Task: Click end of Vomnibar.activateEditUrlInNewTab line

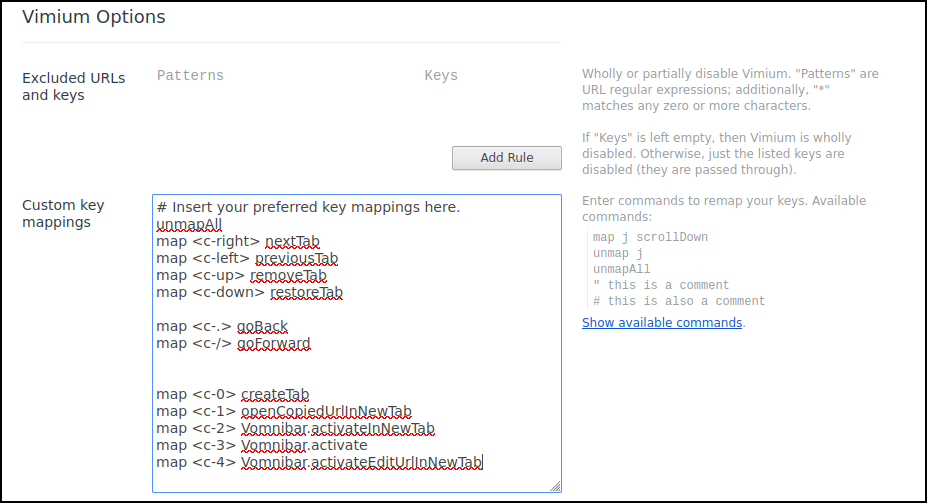Action: [484, 462]
